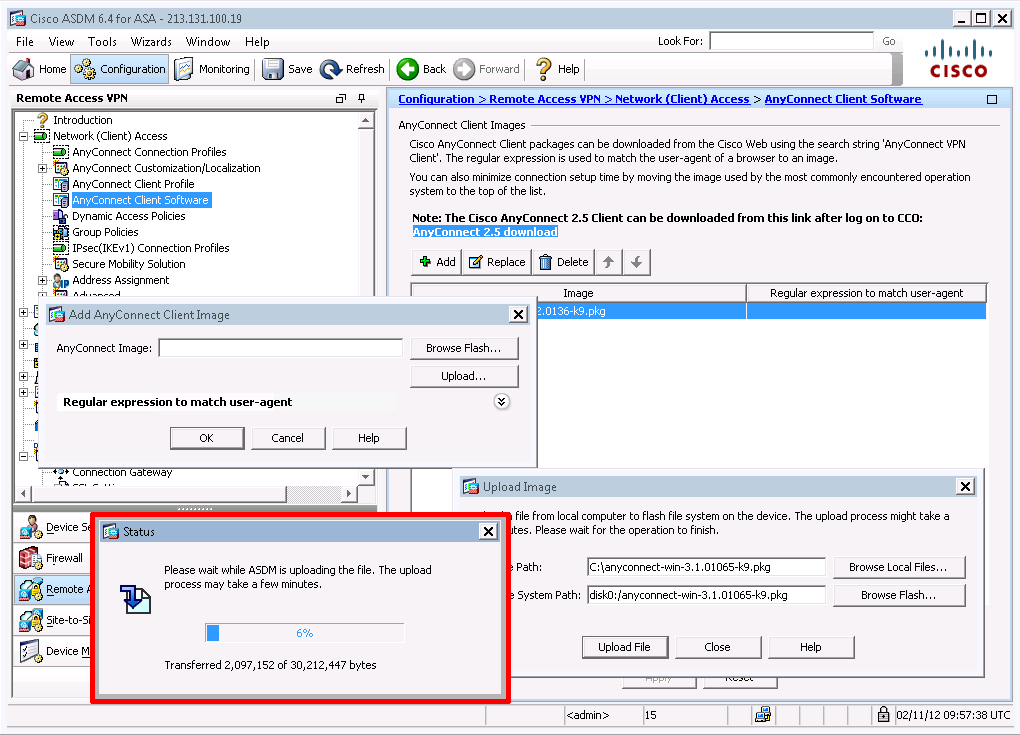The image size is (1020, 735).
Task: Click the Upload... button
Action: 464,376
